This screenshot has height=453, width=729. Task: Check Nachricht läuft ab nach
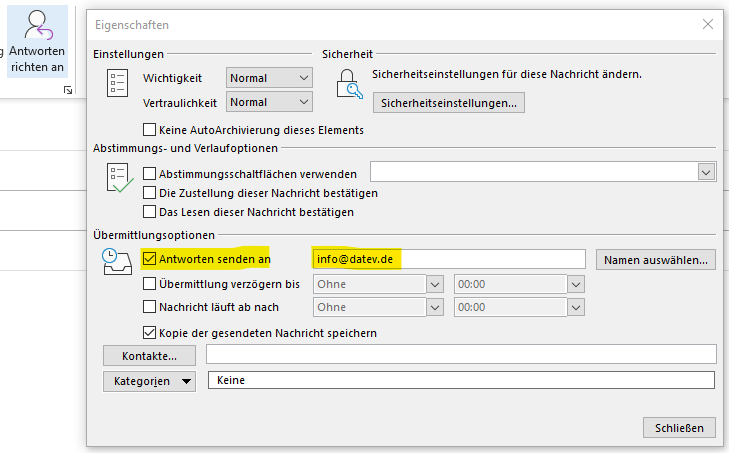pyautogui.click(x=149, y=307)
